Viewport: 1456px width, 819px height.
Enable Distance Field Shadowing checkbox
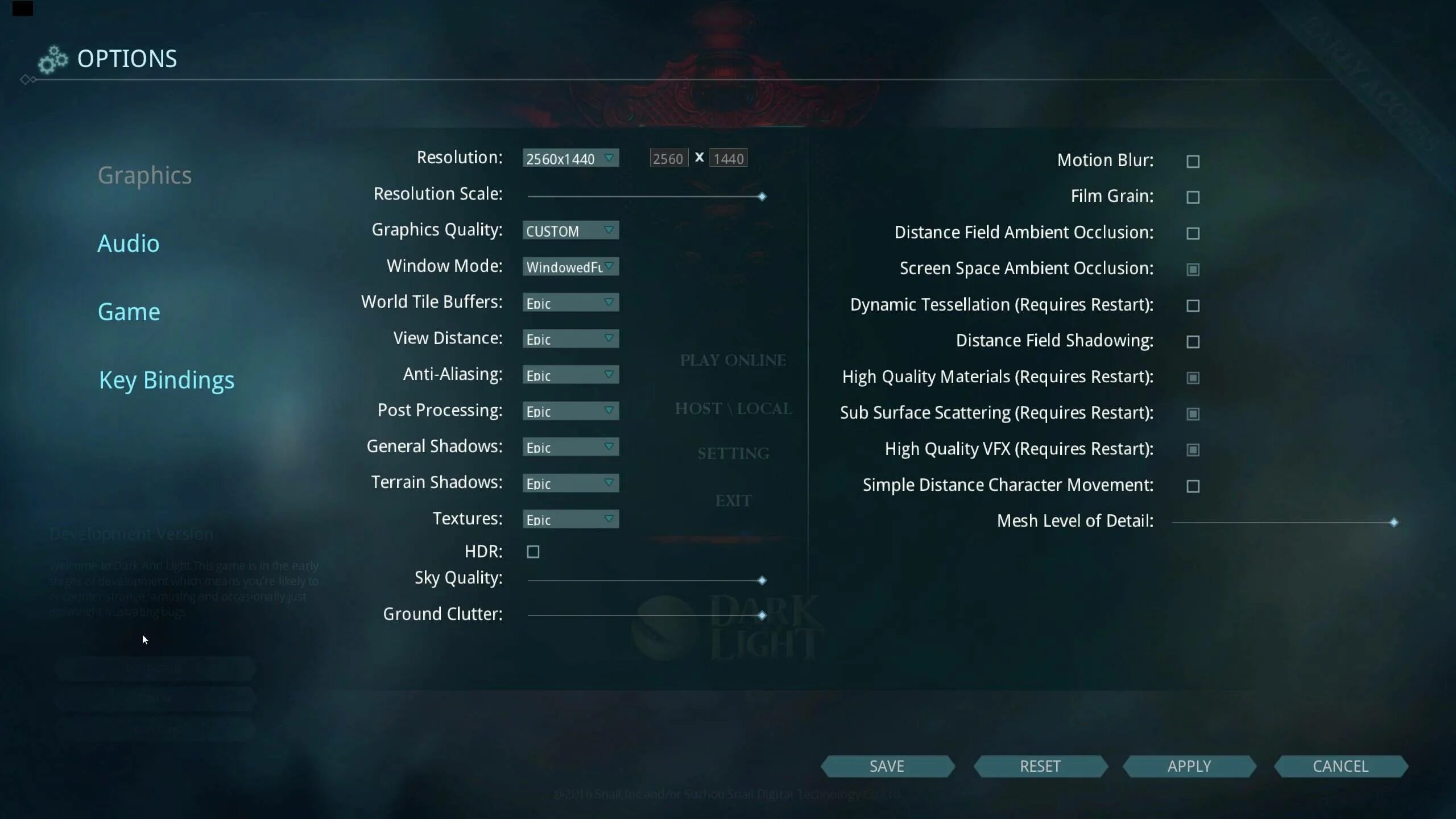tap(1193, 340)
